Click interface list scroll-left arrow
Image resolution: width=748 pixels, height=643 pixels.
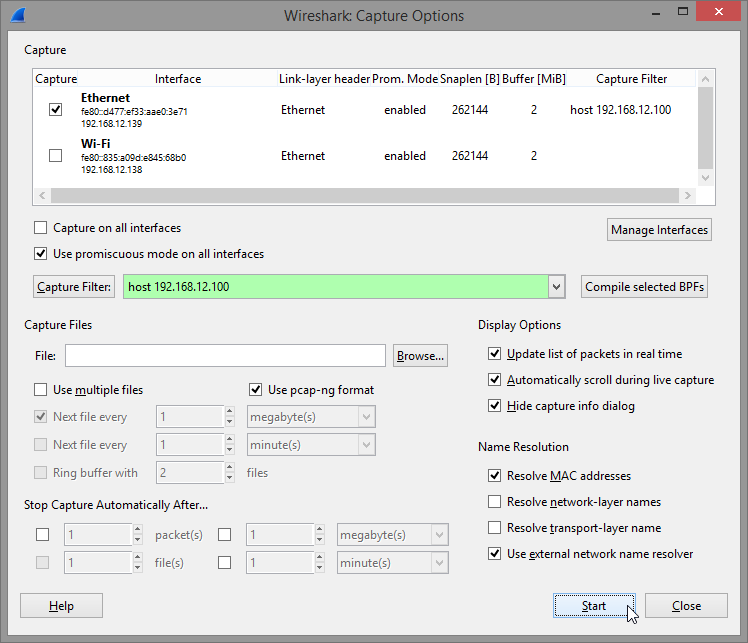[42, 195]
